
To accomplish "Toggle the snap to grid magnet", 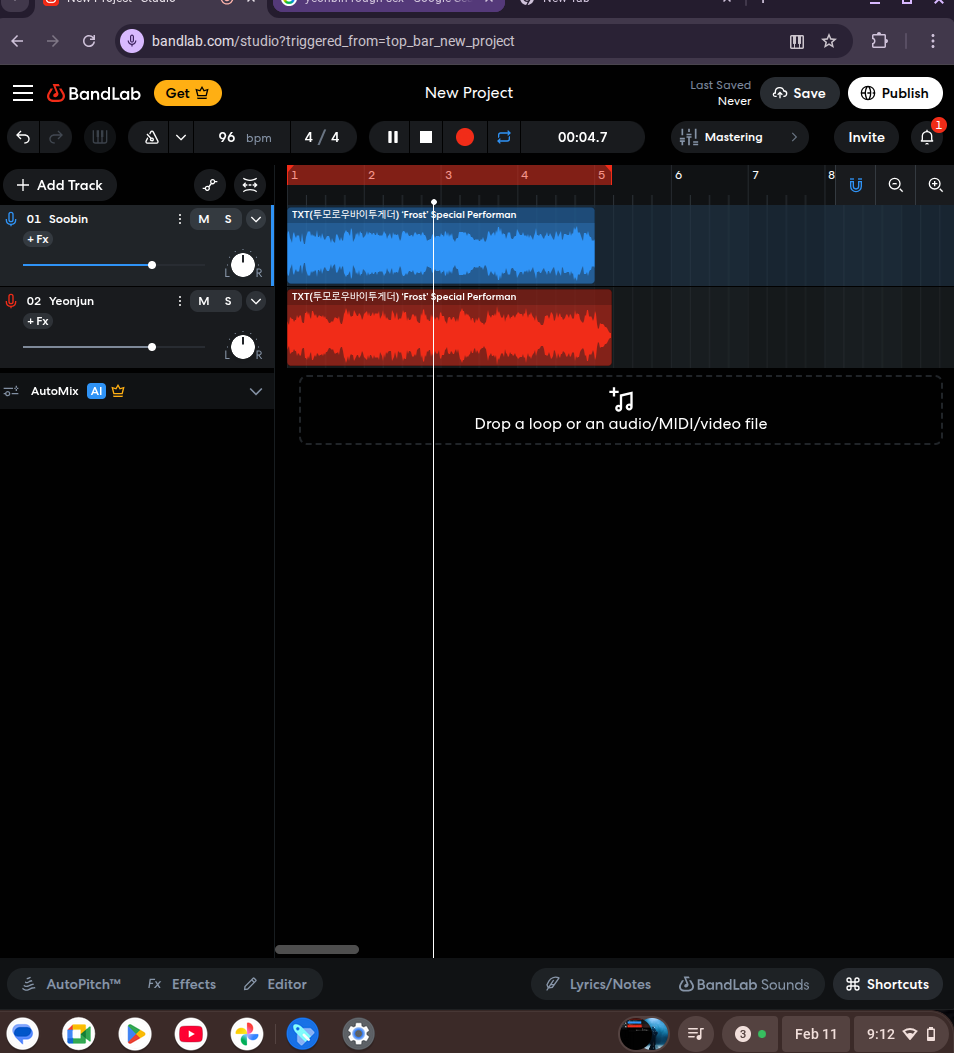I will [x=856, y=185].
